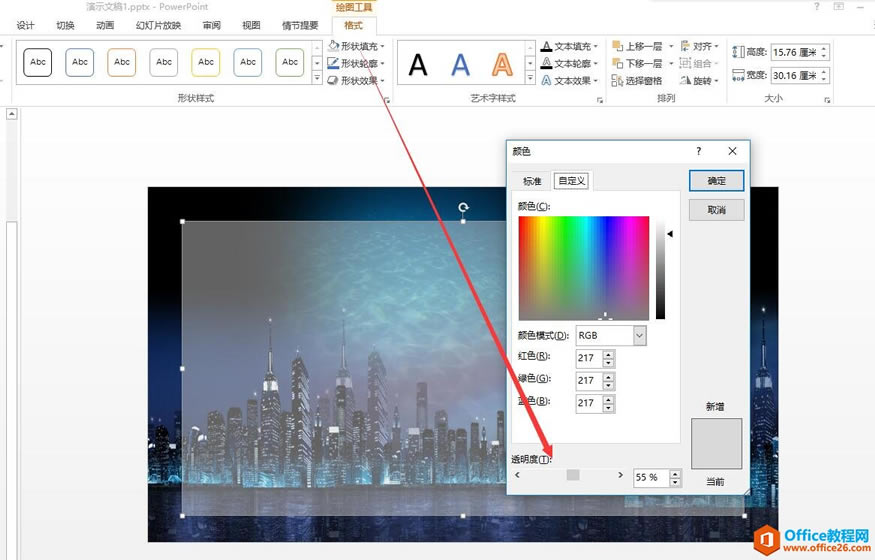The width and height of the screenshot is (875, 560).
Task: Increase the 红色 red value spinner
Action: [609, 354]
